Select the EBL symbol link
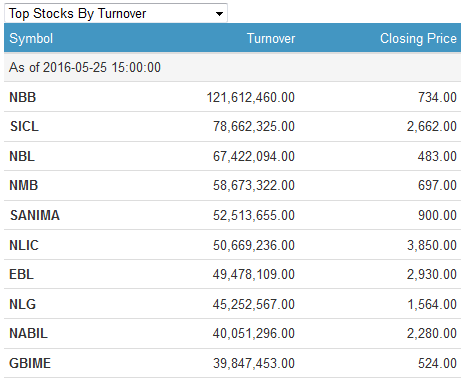 (x=21, y=274)
